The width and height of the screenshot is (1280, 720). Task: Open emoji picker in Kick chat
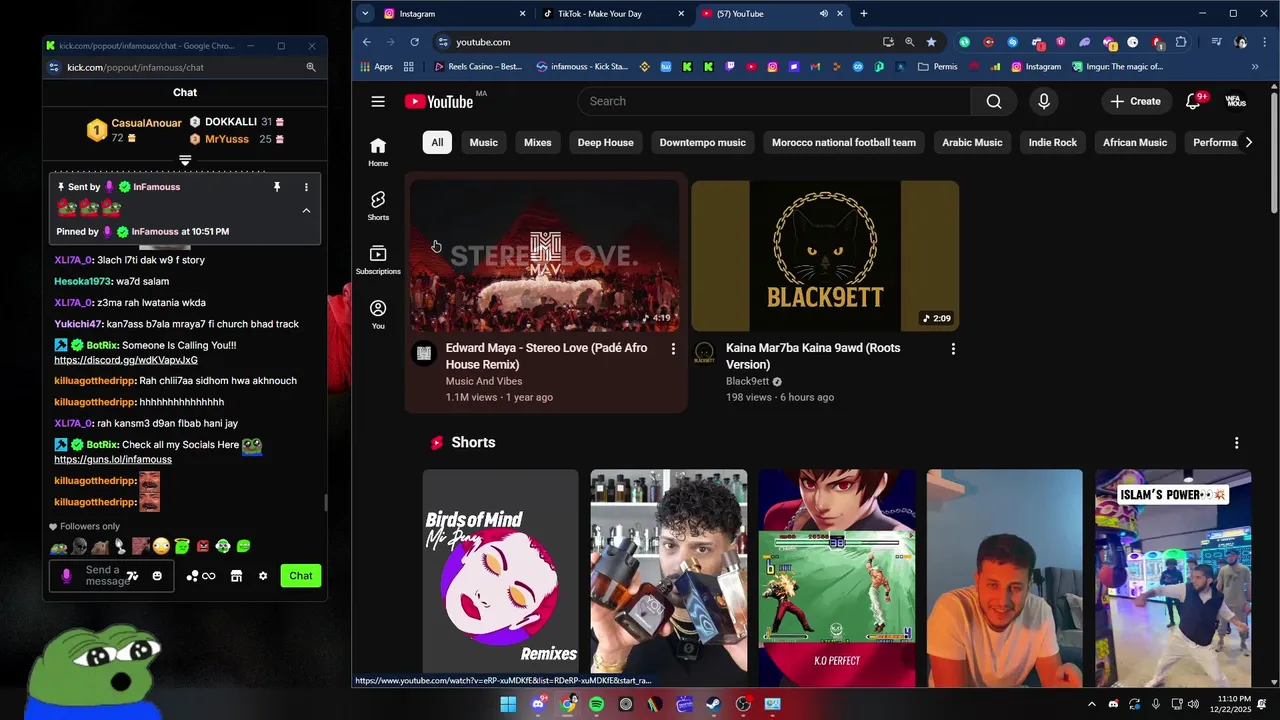157,576
